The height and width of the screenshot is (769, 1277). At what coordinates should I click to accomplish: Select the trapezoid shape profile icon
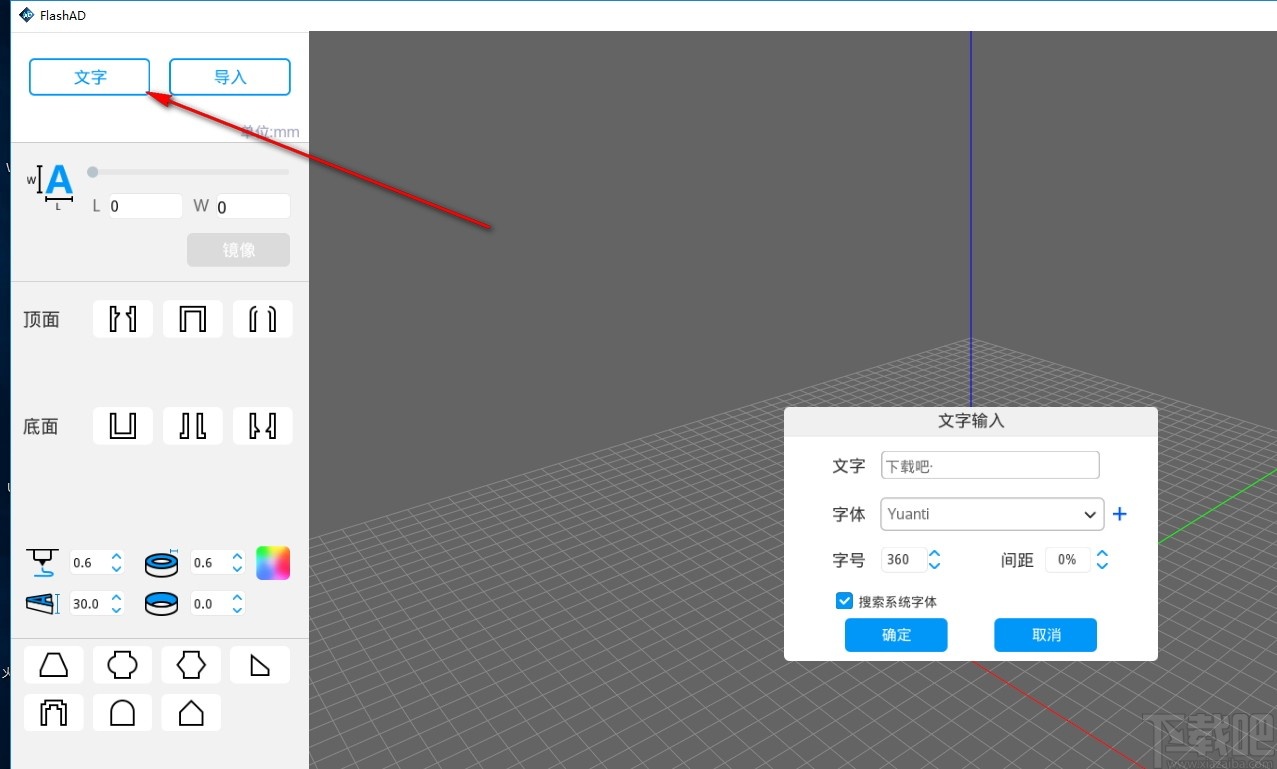pyautogui.click(x=53, y=664)
